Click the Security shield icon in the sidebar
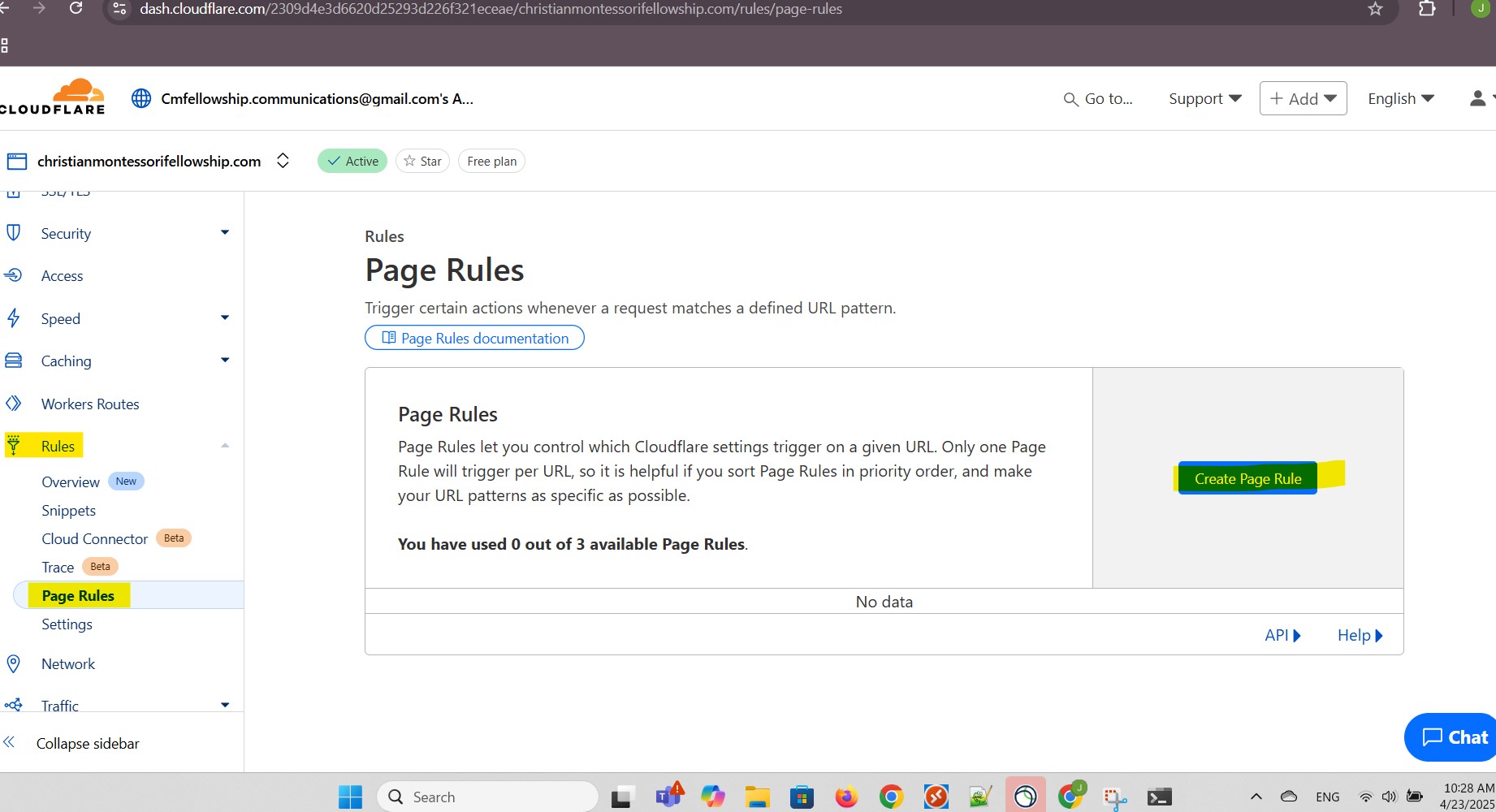The image size is (1496, 812). tap(14, 233)
